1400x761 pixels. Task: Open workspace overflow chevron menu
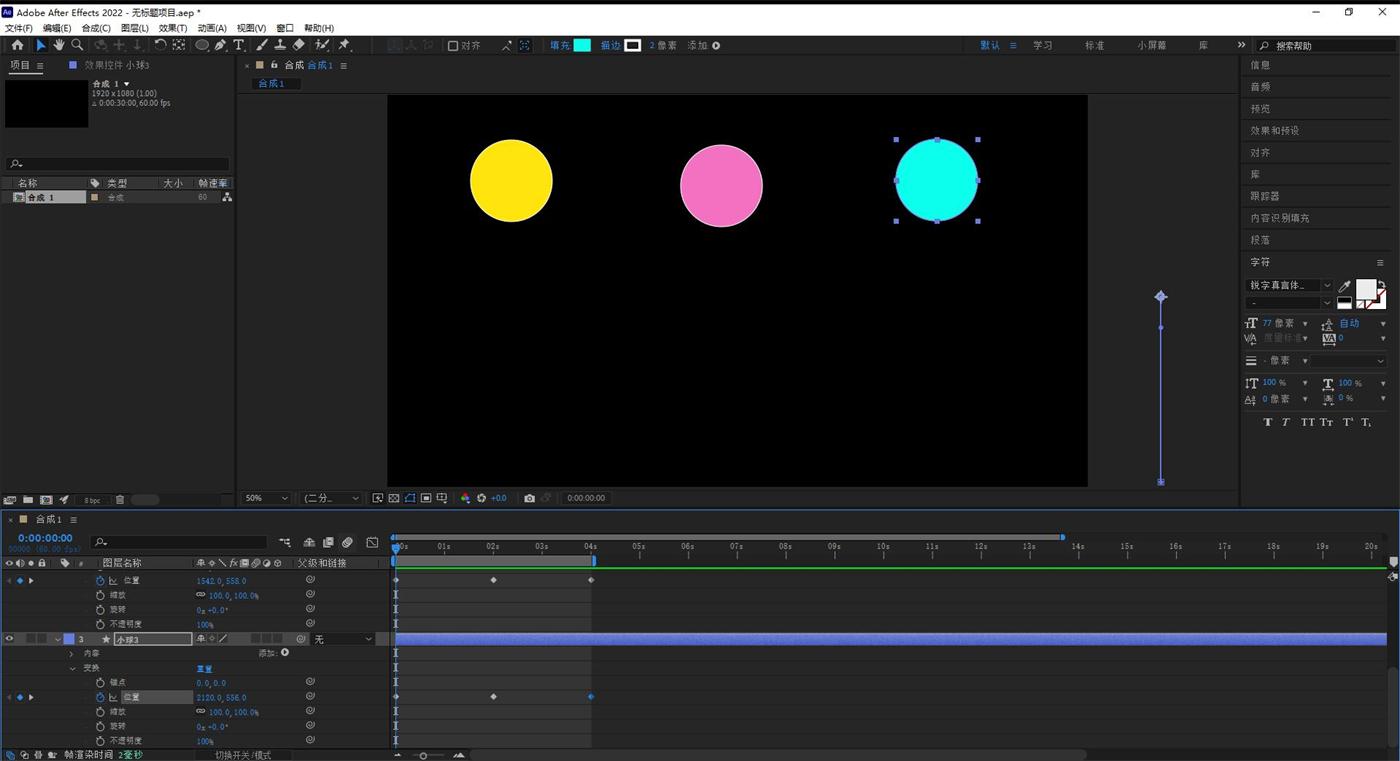1241,45
